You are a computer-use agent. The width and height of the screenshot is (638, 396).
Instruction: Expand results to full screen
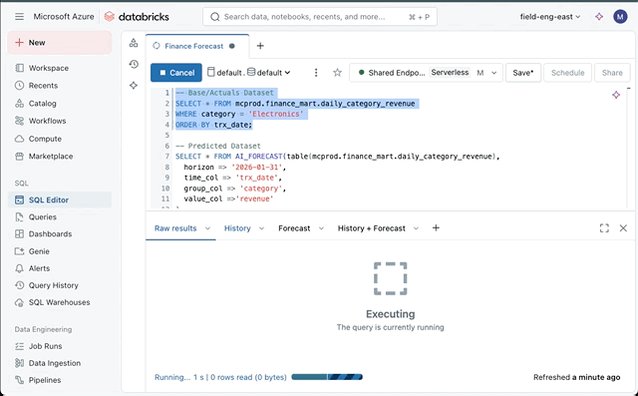tap(604, 228)
